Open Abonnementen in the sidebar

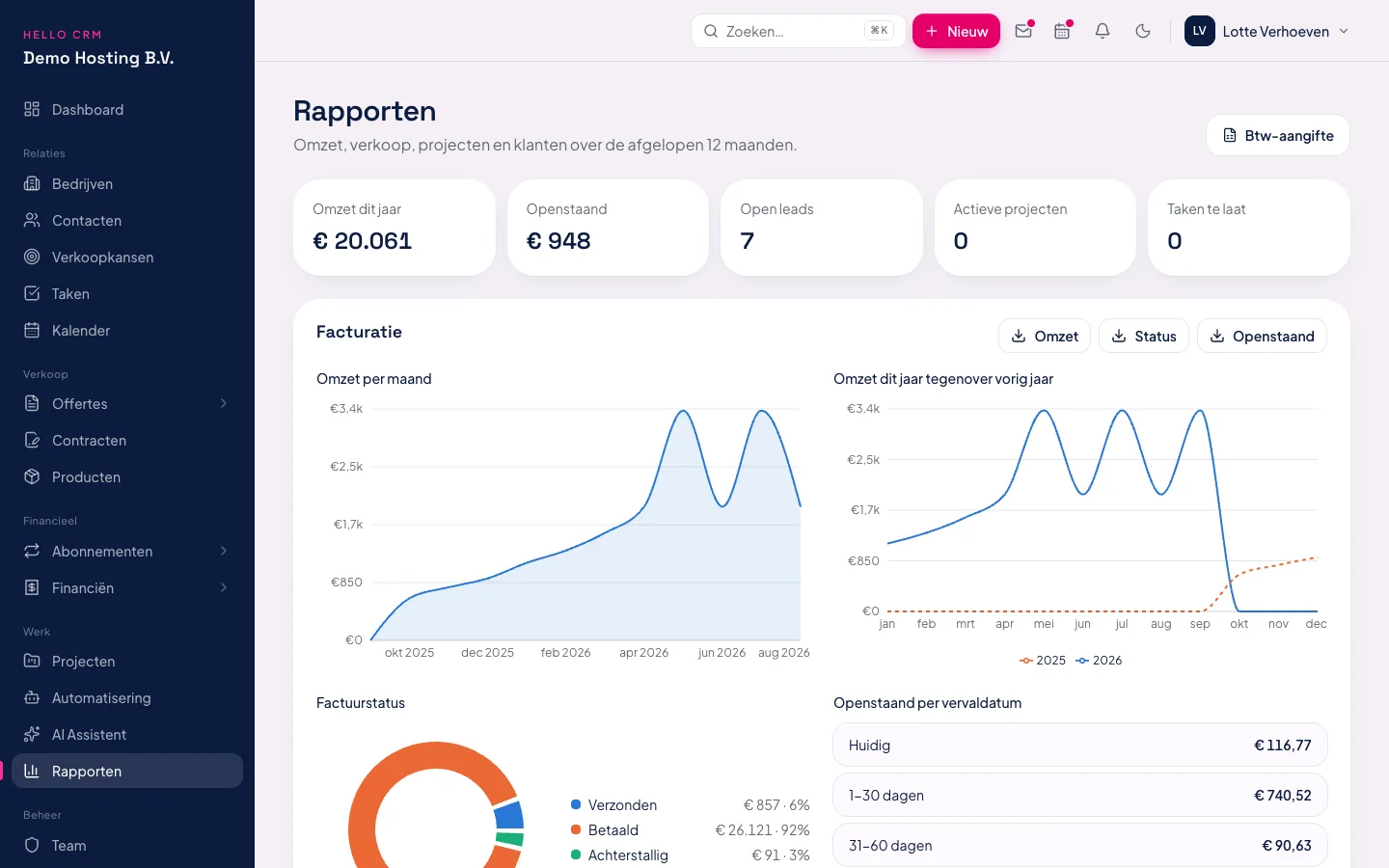(127, 551)
